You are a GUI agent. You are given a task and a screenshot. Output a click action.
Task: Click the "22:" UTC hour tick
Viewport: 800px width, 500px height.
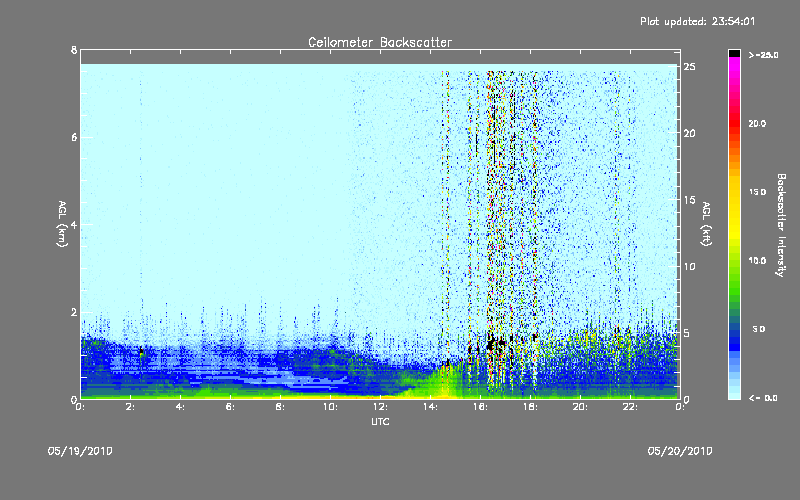click(631, 407)
